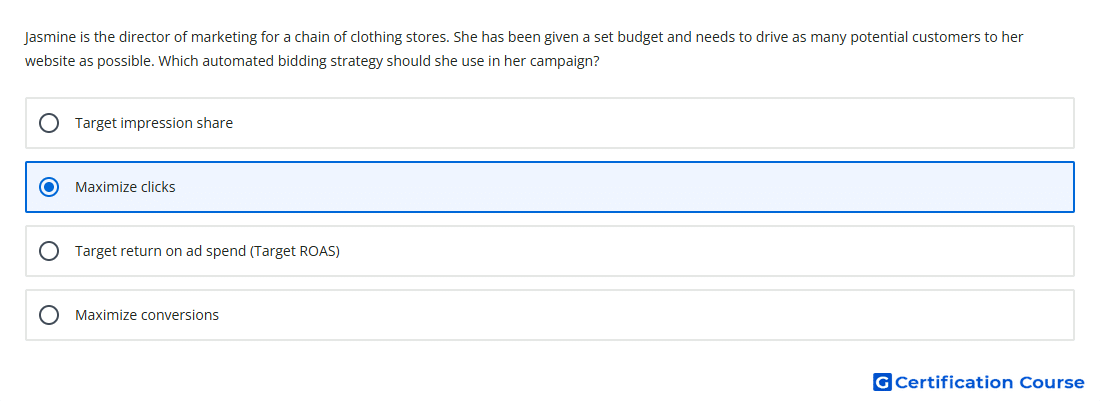Screen dimensions: 1100x401
Task: Pick the Maximize conversions radio button
Action: point(49,315)
